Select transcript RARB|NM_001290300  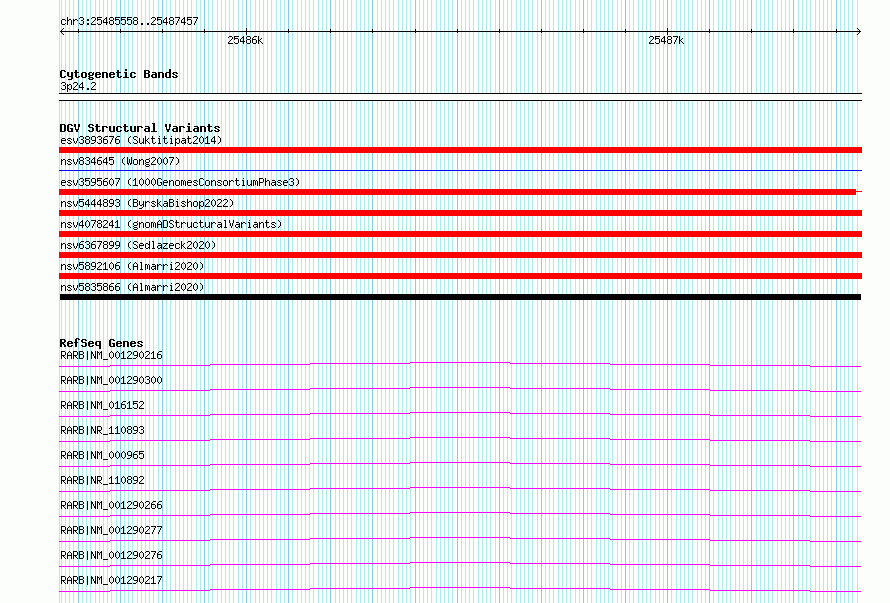(111, 380)
